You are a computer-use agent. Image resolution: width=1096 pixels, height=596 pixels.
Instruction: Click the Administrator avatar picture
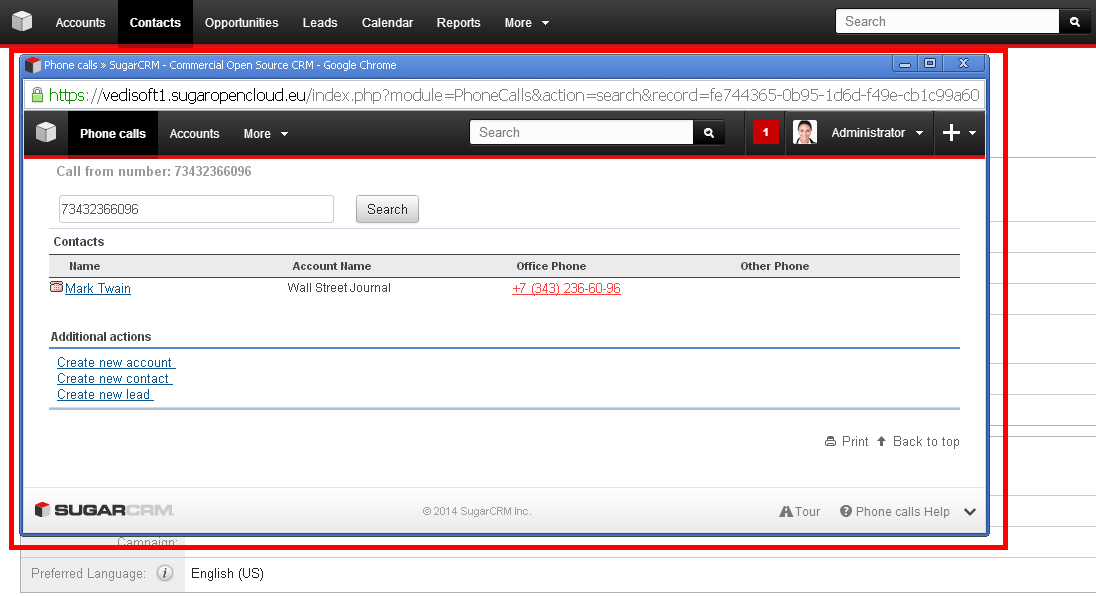tap(805, 132)
